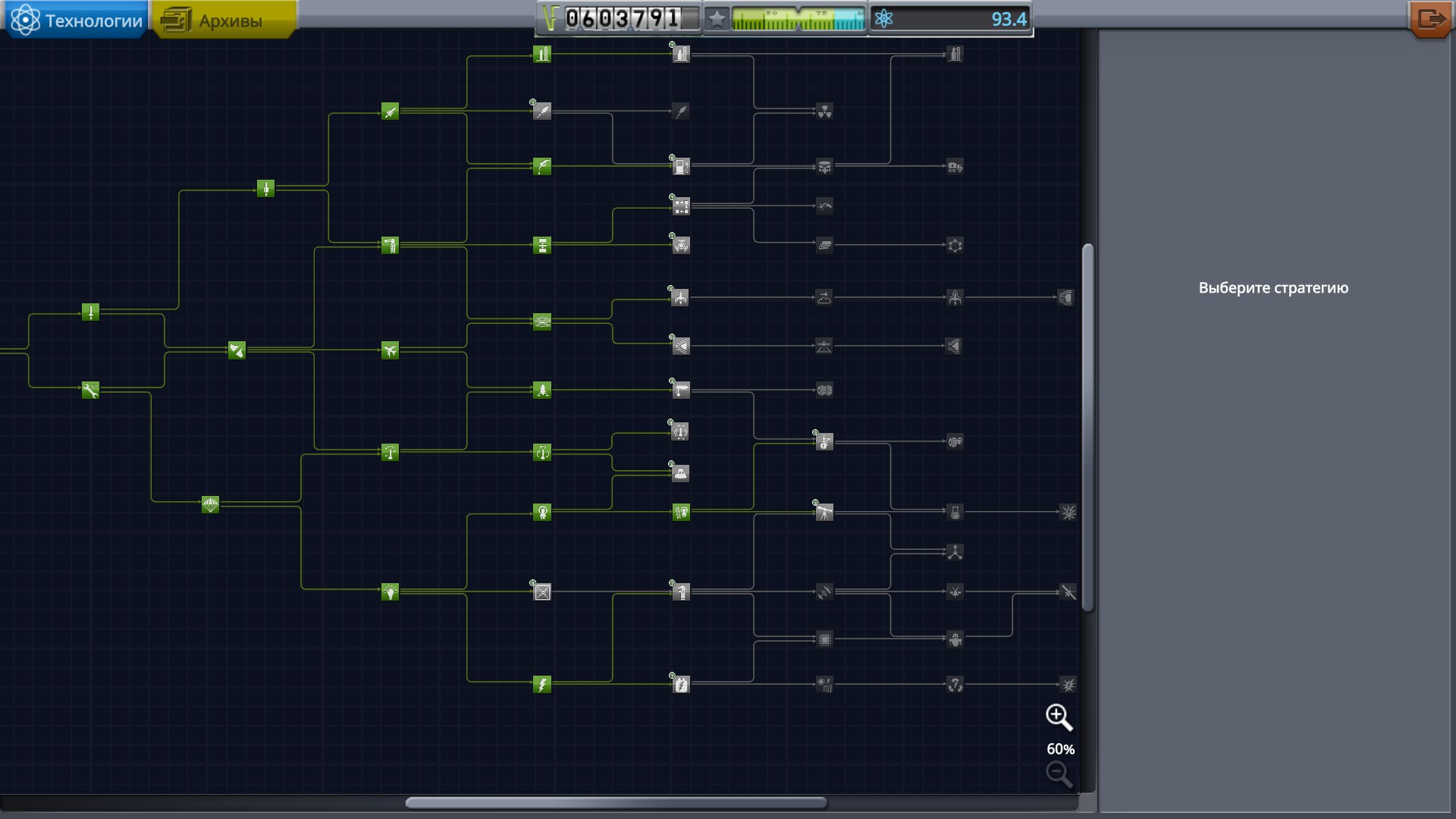Click the science value 93.4

(x=1009, y=19)
